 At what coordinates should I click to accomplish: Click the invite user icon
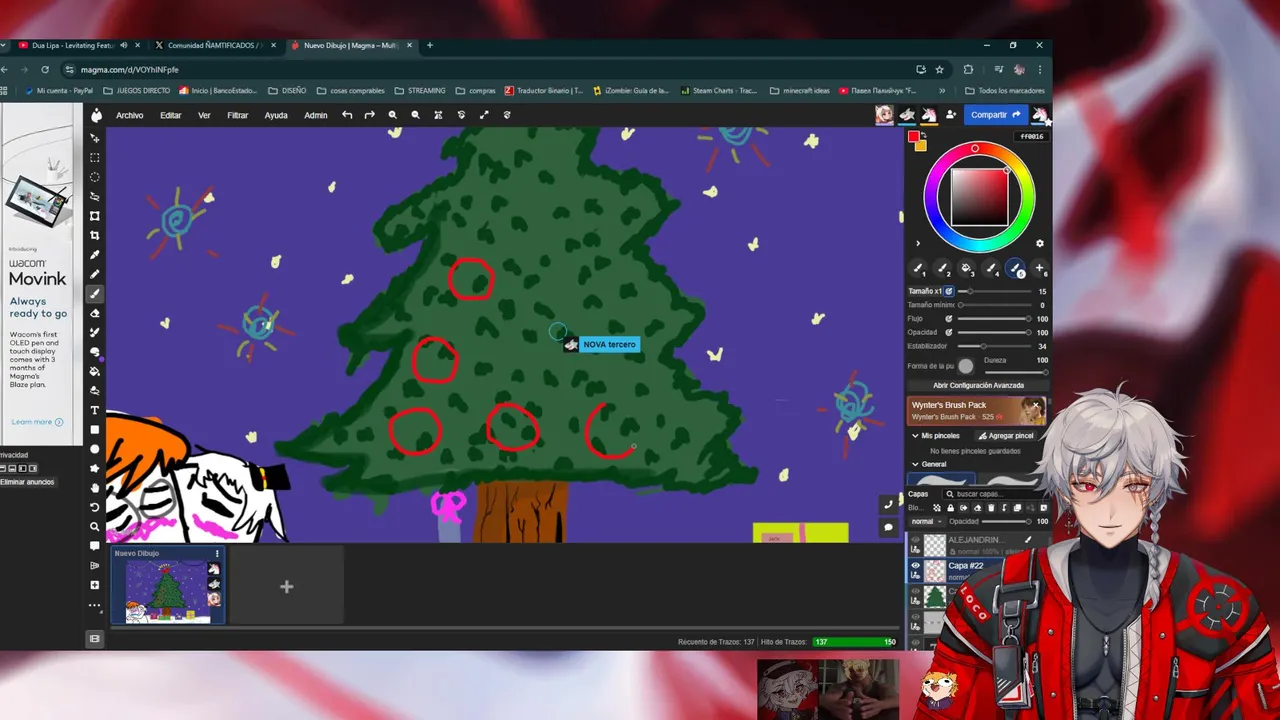[x=951, y=115]
